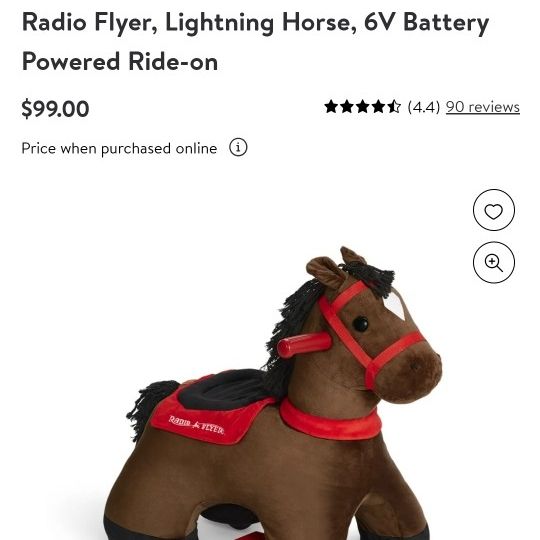Click the horse's black eye
Viewport: 540px width, 540px height.
[361, 324]
